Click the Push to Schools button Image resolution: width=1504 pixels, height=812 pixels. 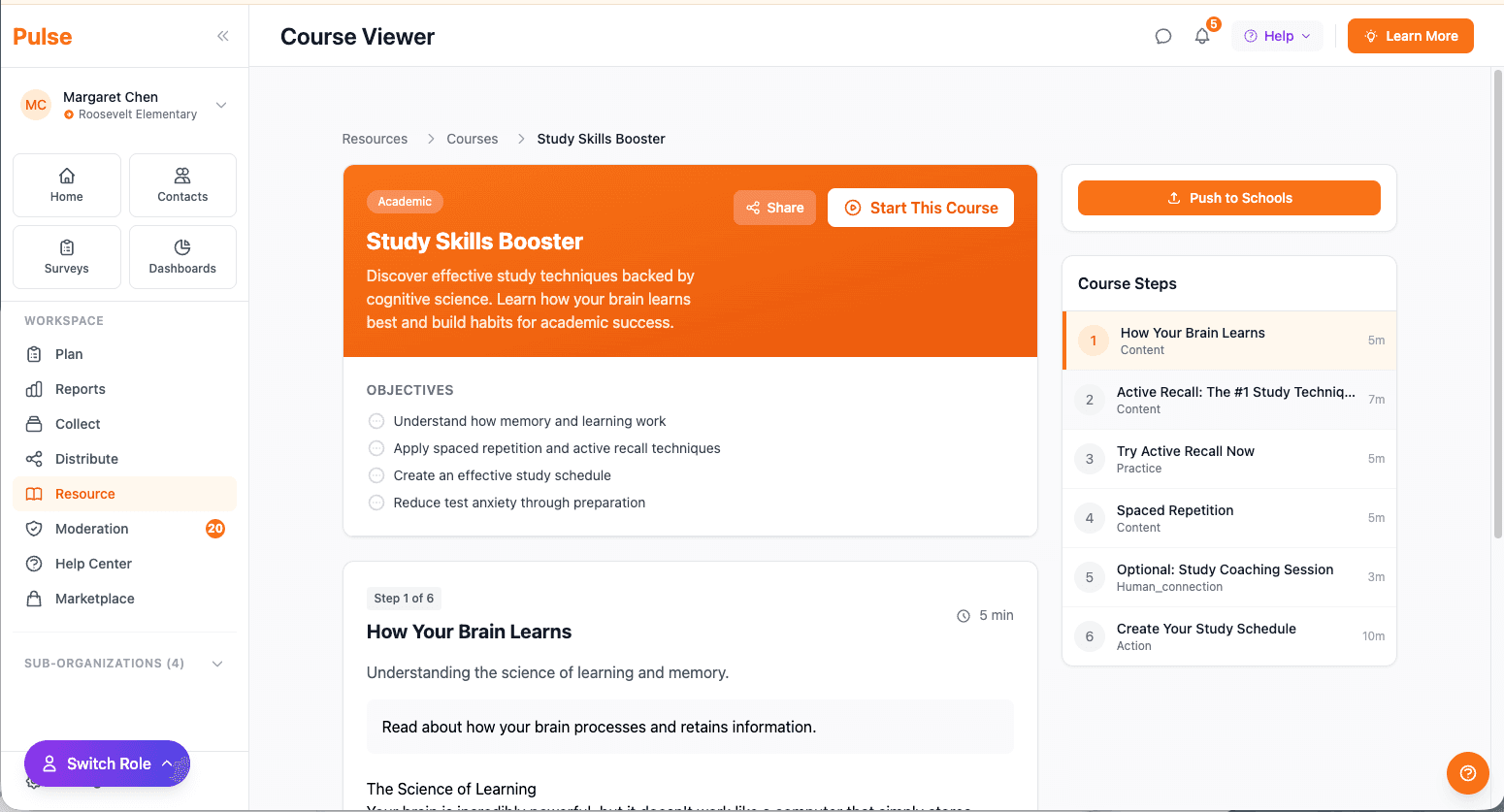click(x=1228, y=198)
